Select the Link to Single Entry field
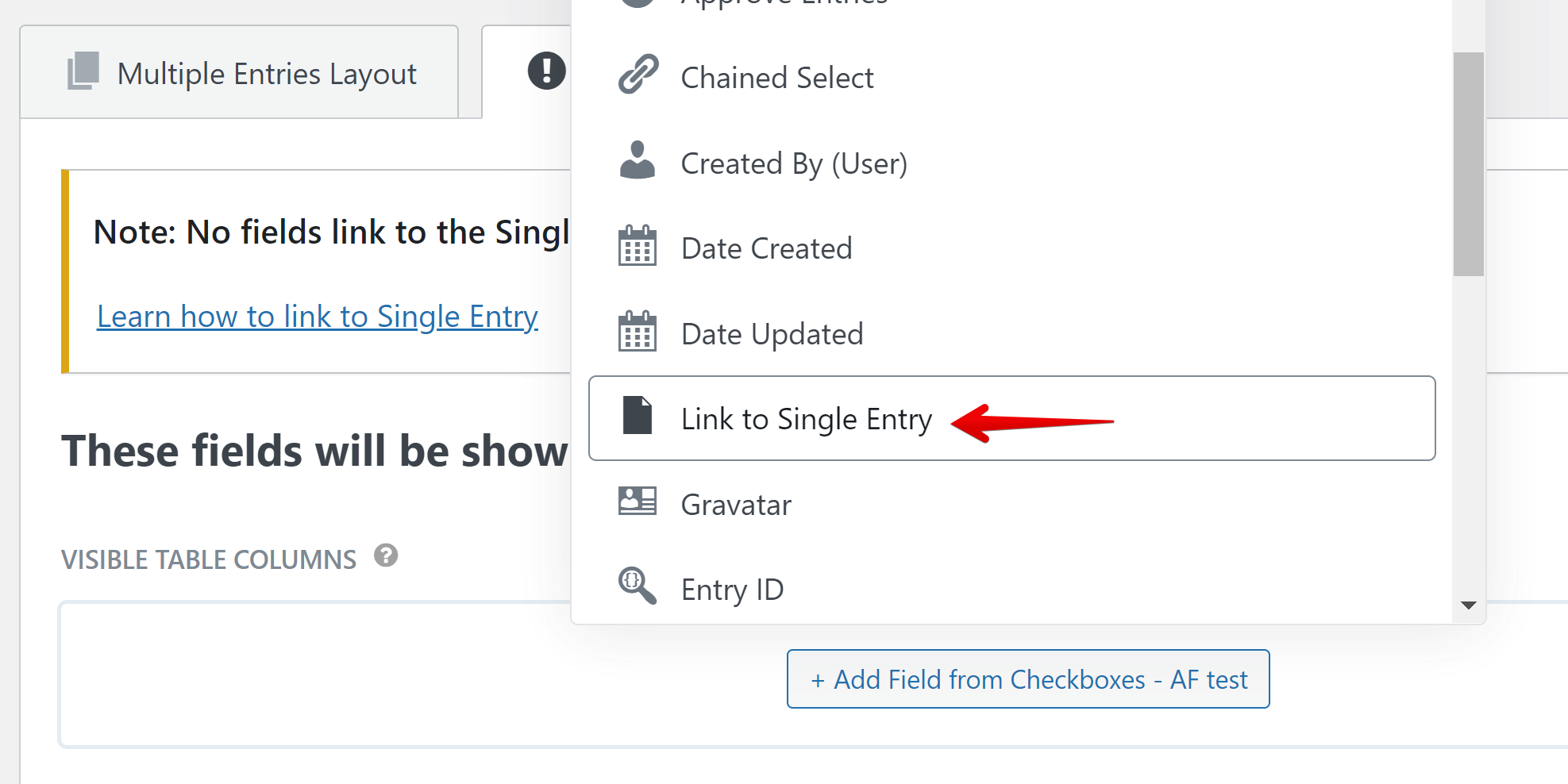 pyautogui.click(x=806, y=419)
